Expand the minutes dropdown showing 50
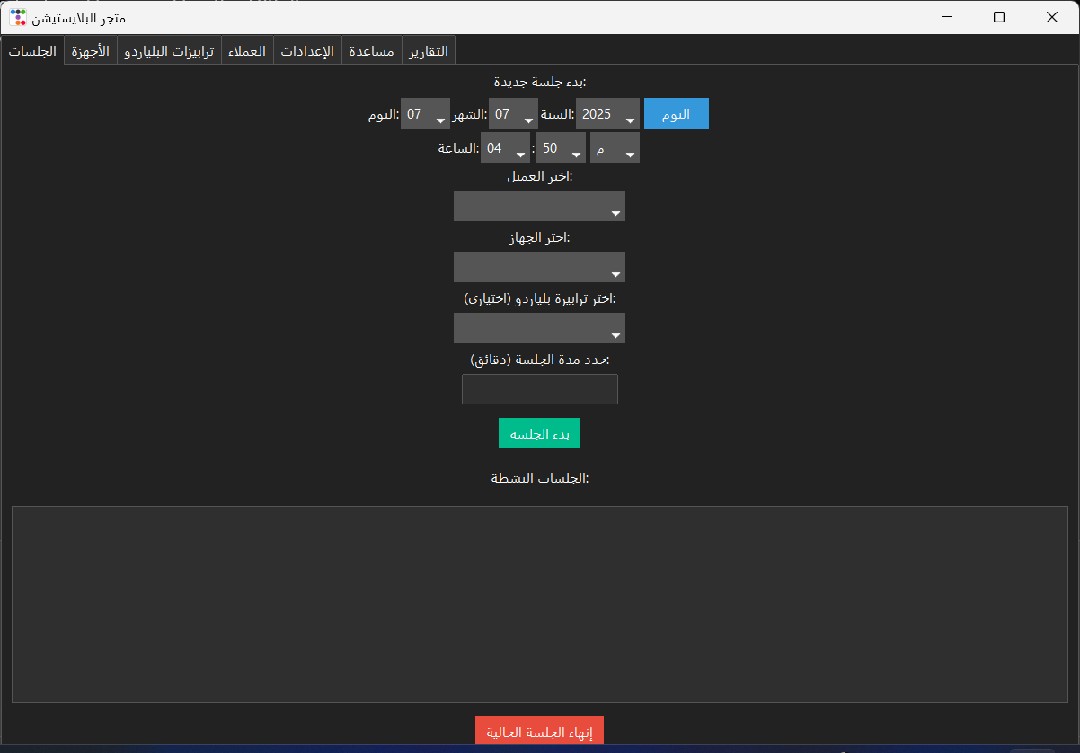 tap(561, 149)
